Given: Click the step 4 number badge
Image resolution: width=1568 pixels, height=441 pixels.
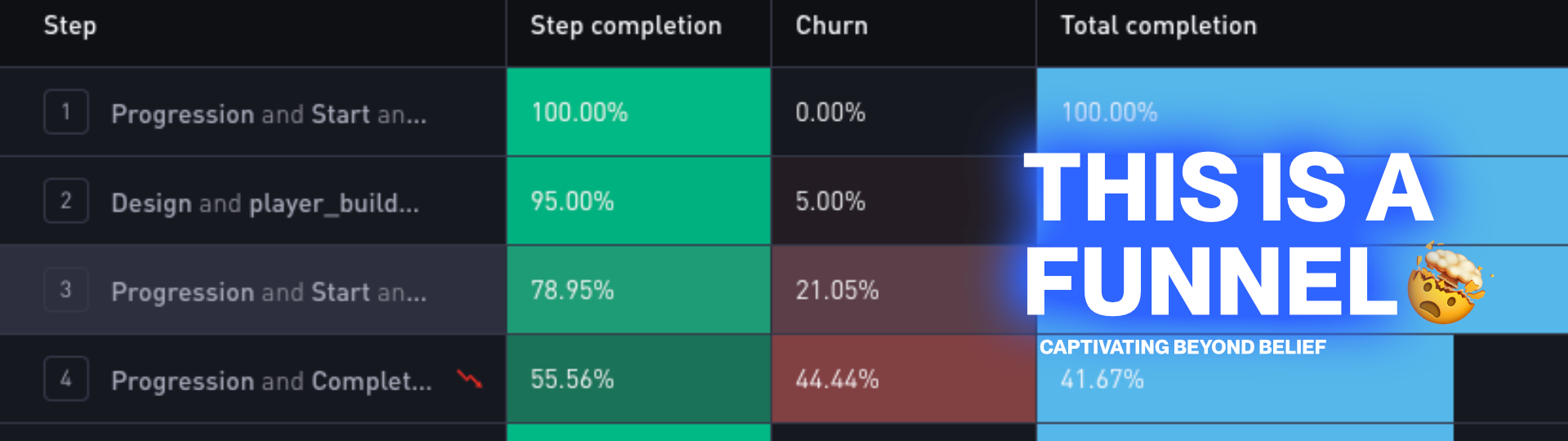Looking at the screenshot, I should click(x=66, y=379).
